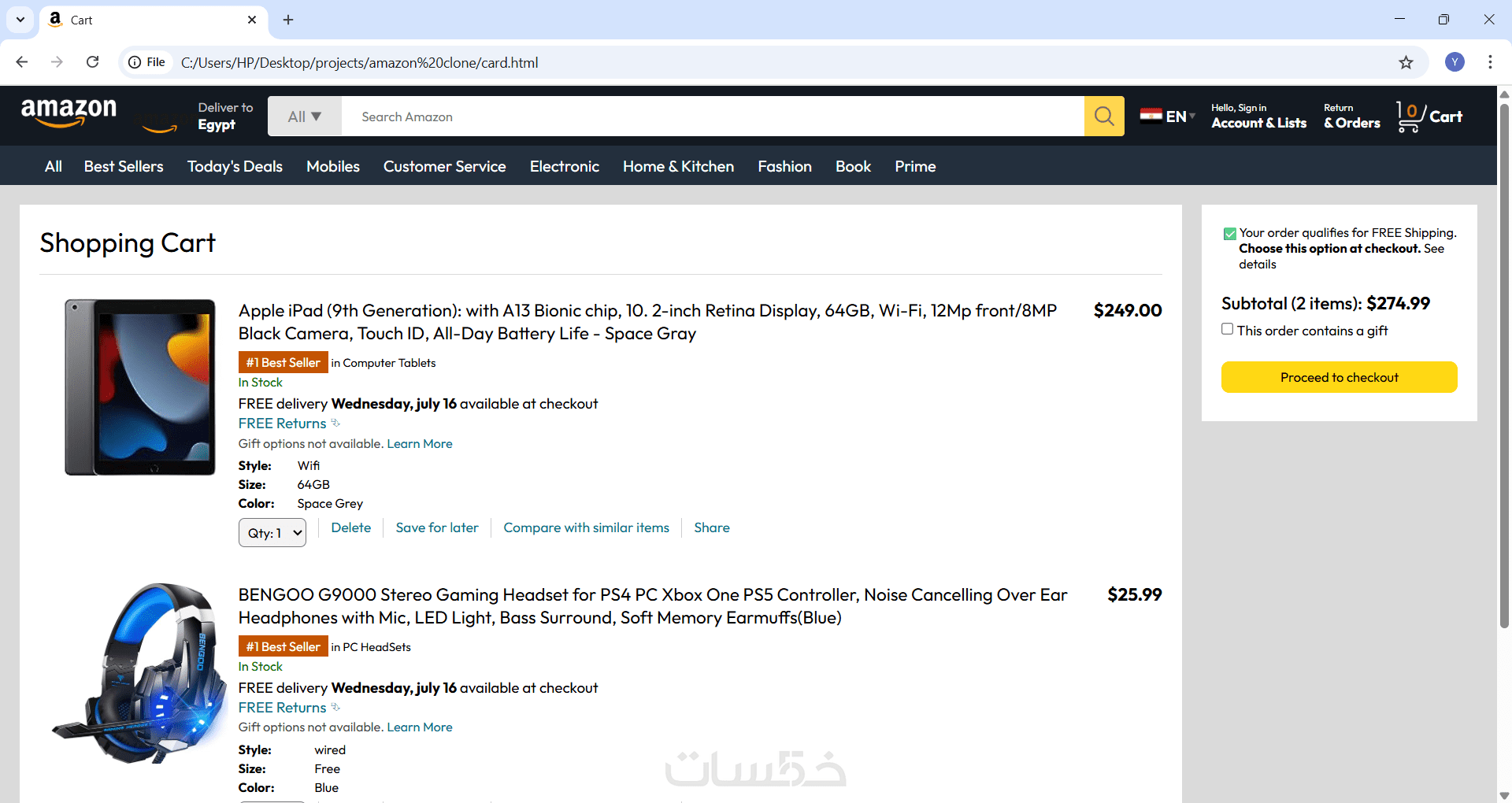Open Learn More under headset gift options
The height and width of the screenshot is (803, 1512).
[x=420, y=727]
